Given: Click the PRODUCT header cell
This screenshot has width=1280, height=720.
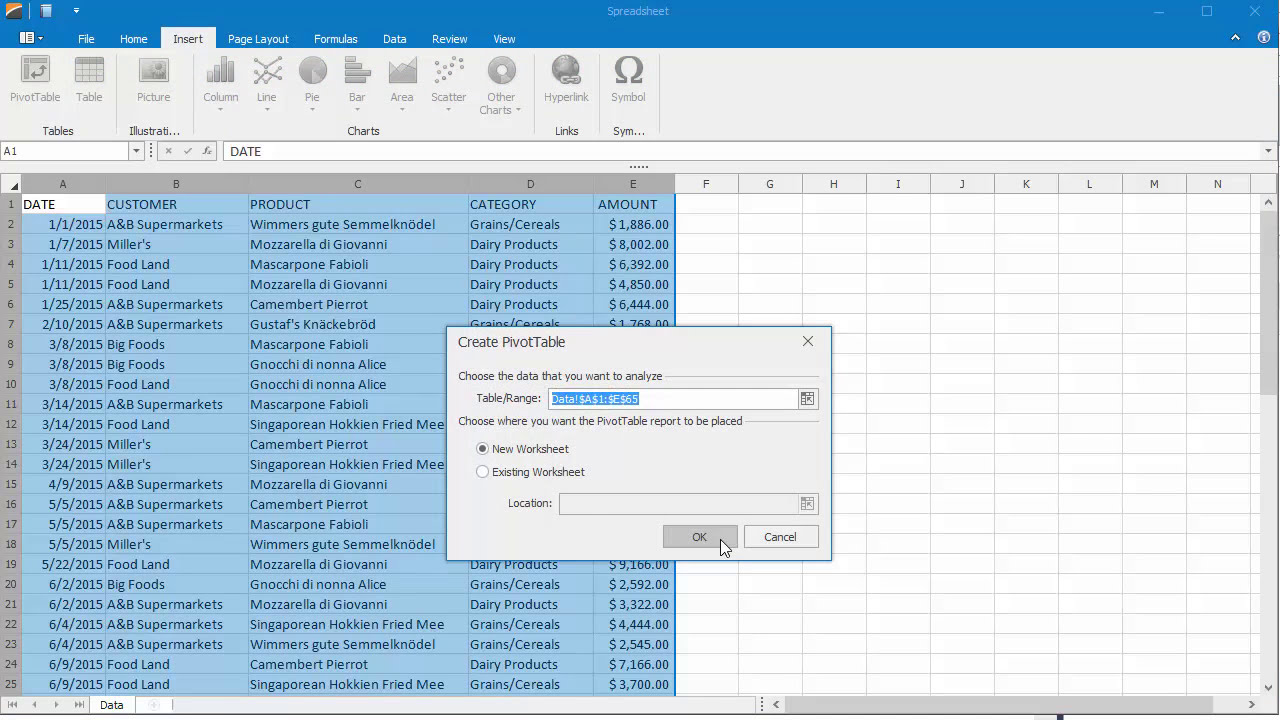Looking at the screenshot, I should pos(358,204).
